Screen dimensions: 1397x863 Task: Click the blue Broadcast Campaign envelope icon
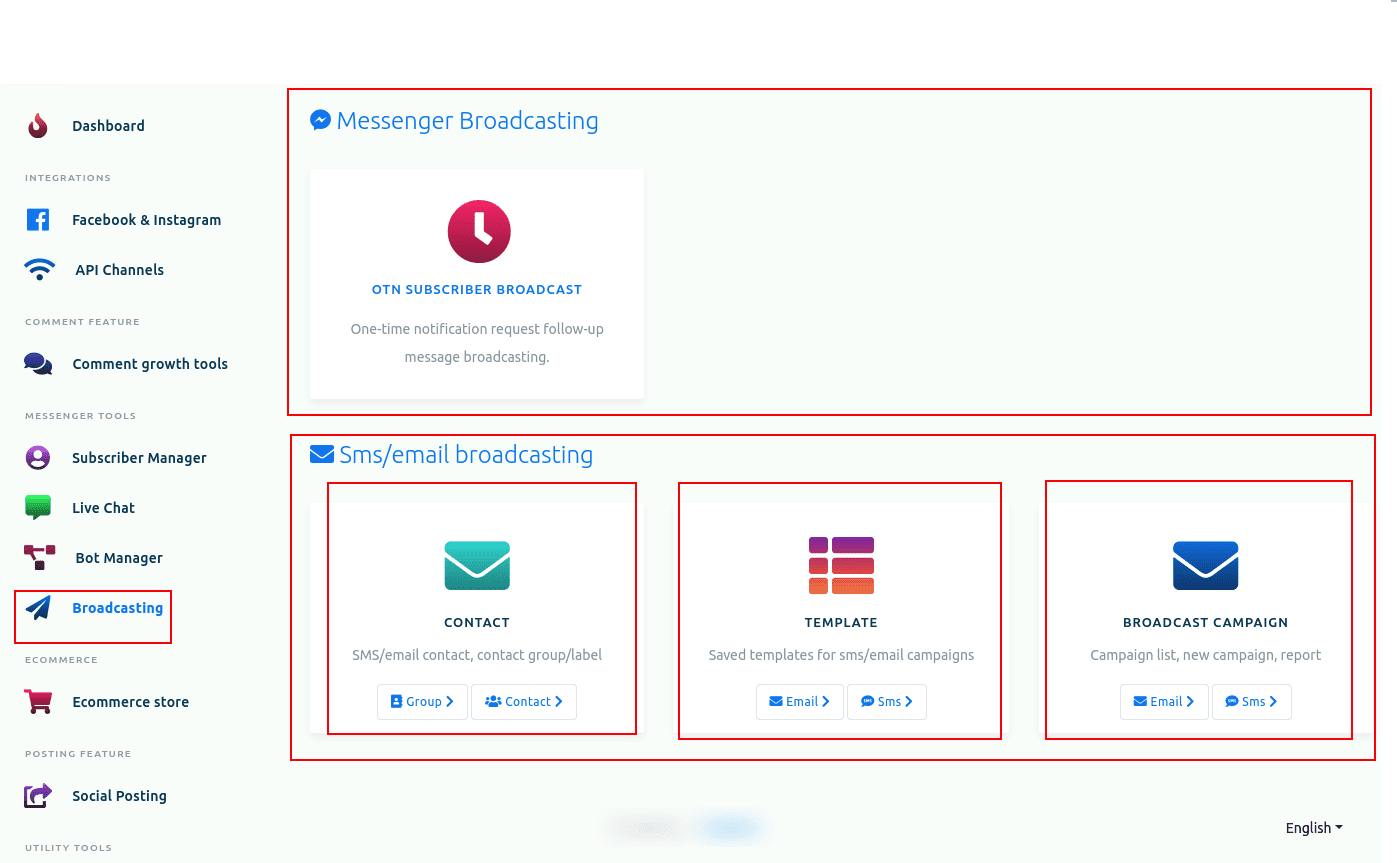pos(1205,566)
